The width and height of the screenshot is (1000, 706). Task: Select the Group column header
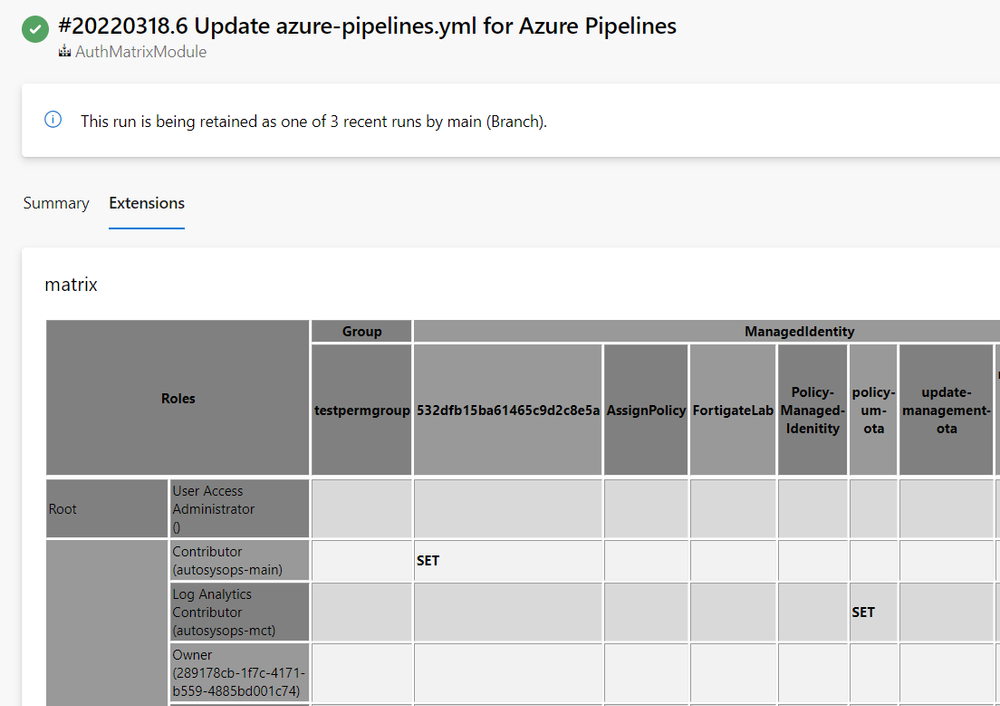point(361,331)
